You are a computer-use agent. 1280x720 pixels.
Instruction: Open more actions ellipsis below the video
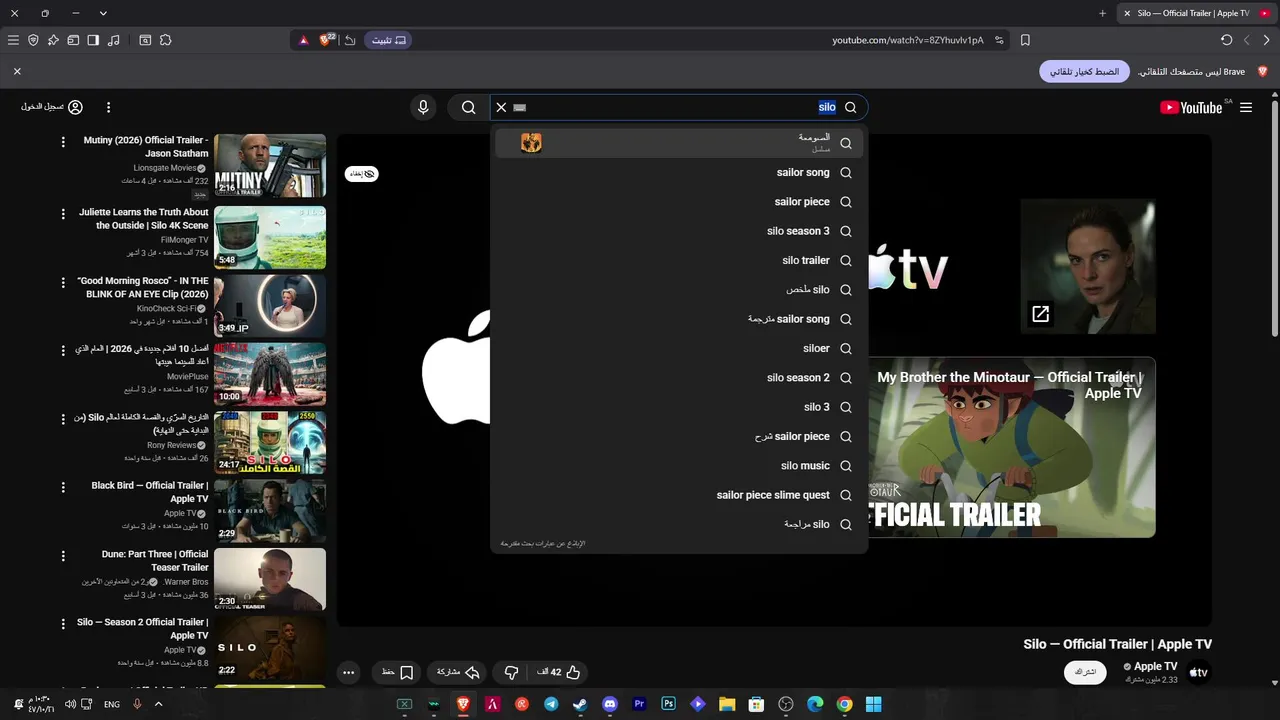pyautogui.click(x=348, y=672)
